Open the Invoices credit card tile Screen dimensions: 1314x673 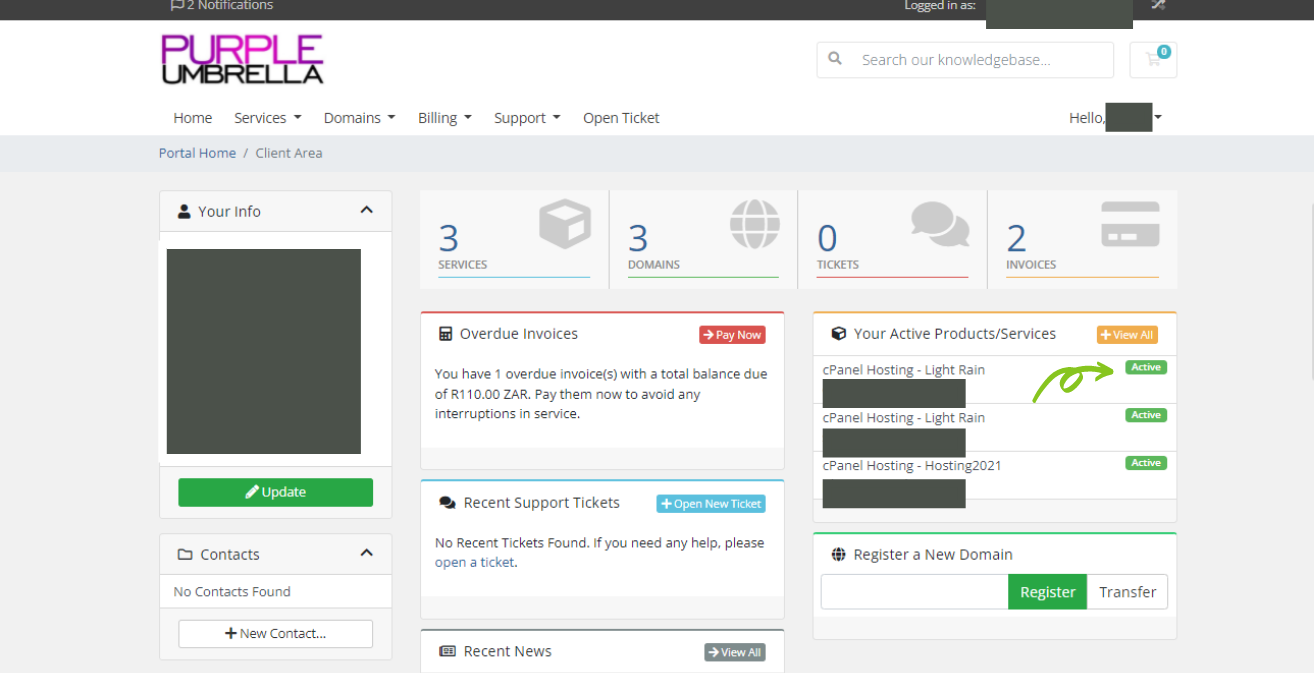1130,224
